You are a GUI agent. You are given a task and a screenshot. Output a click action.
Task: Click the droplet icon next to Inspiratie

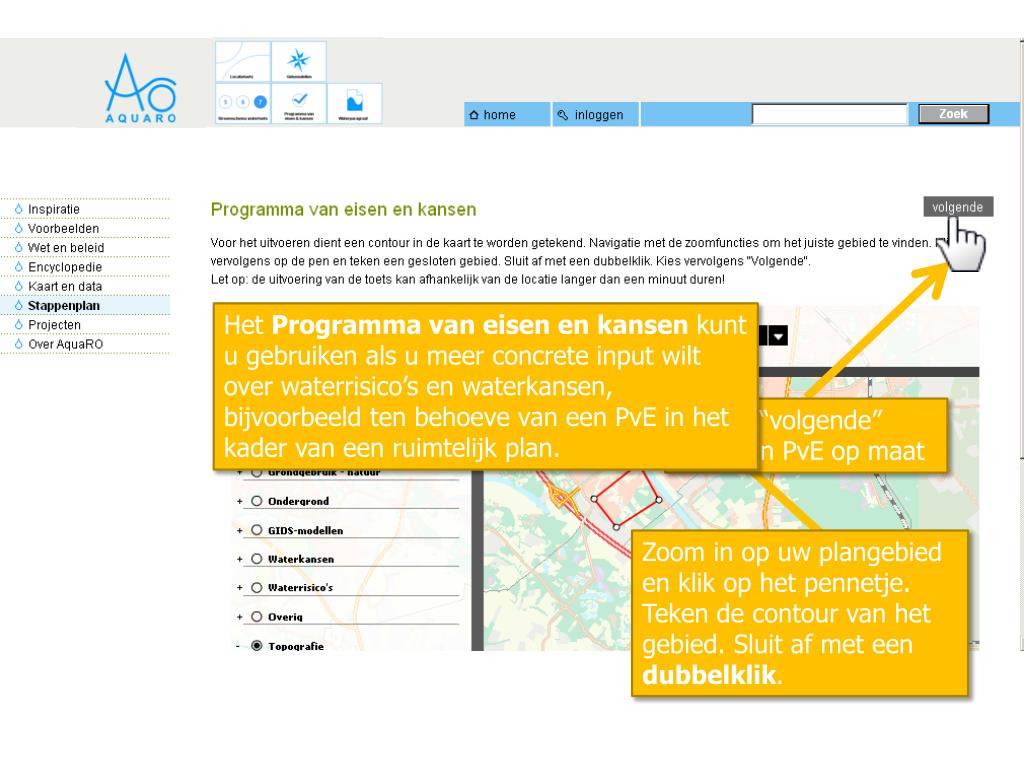point(18,209)
